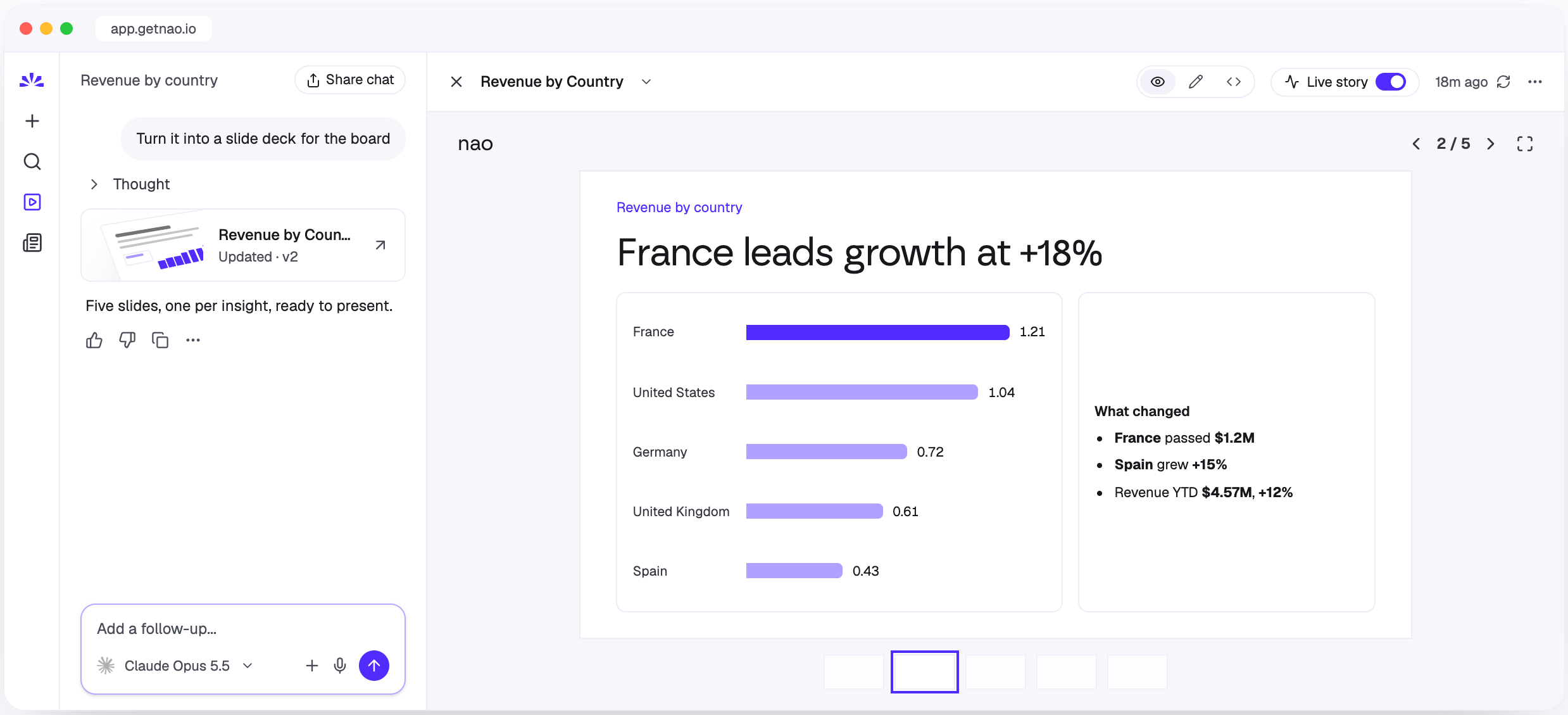Click the Spain bar in the chart
The image size is (1568, 715).
pos(794,571)
